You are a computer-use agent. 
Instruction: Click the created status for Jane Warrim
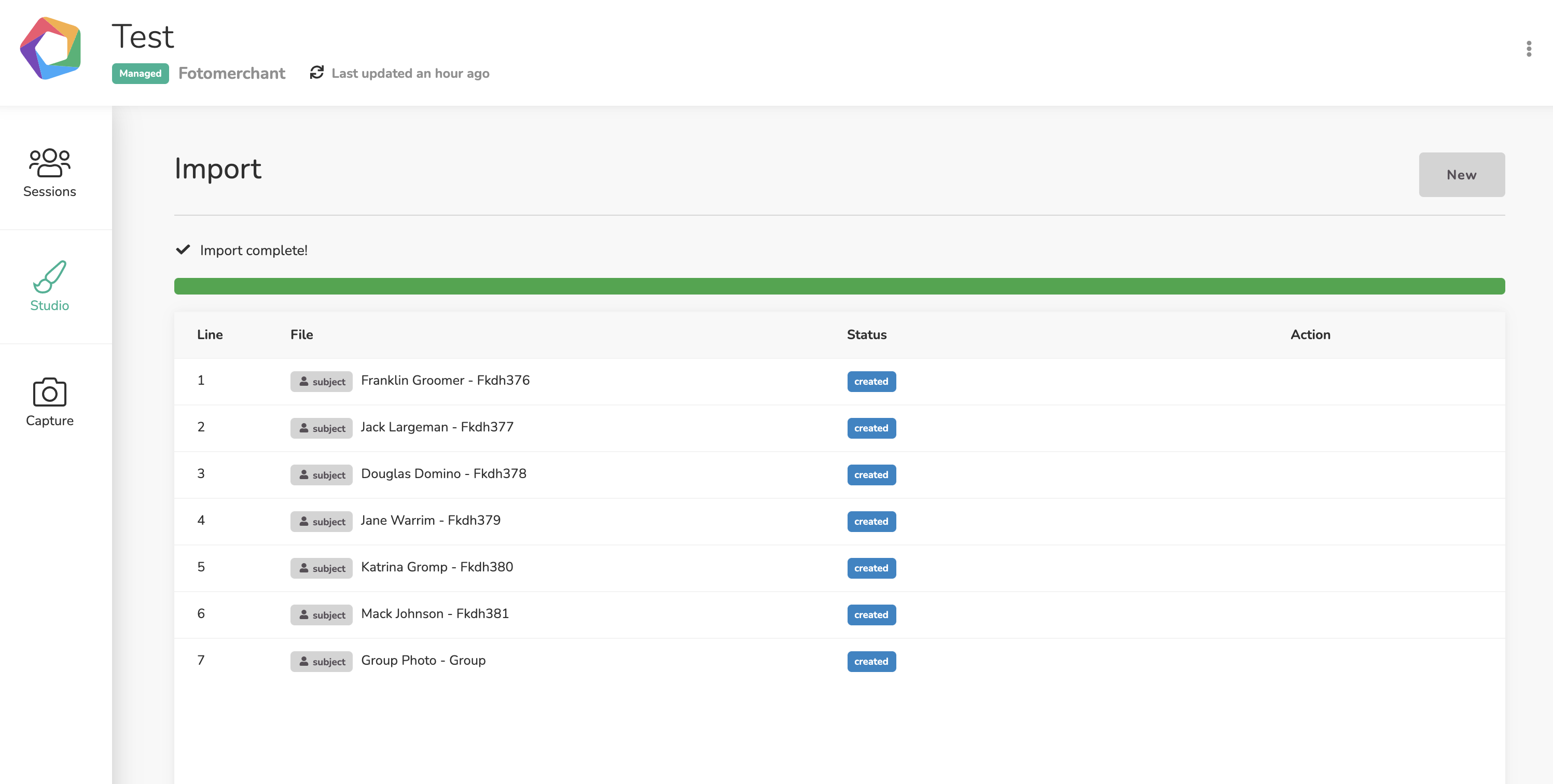(871, 521)
